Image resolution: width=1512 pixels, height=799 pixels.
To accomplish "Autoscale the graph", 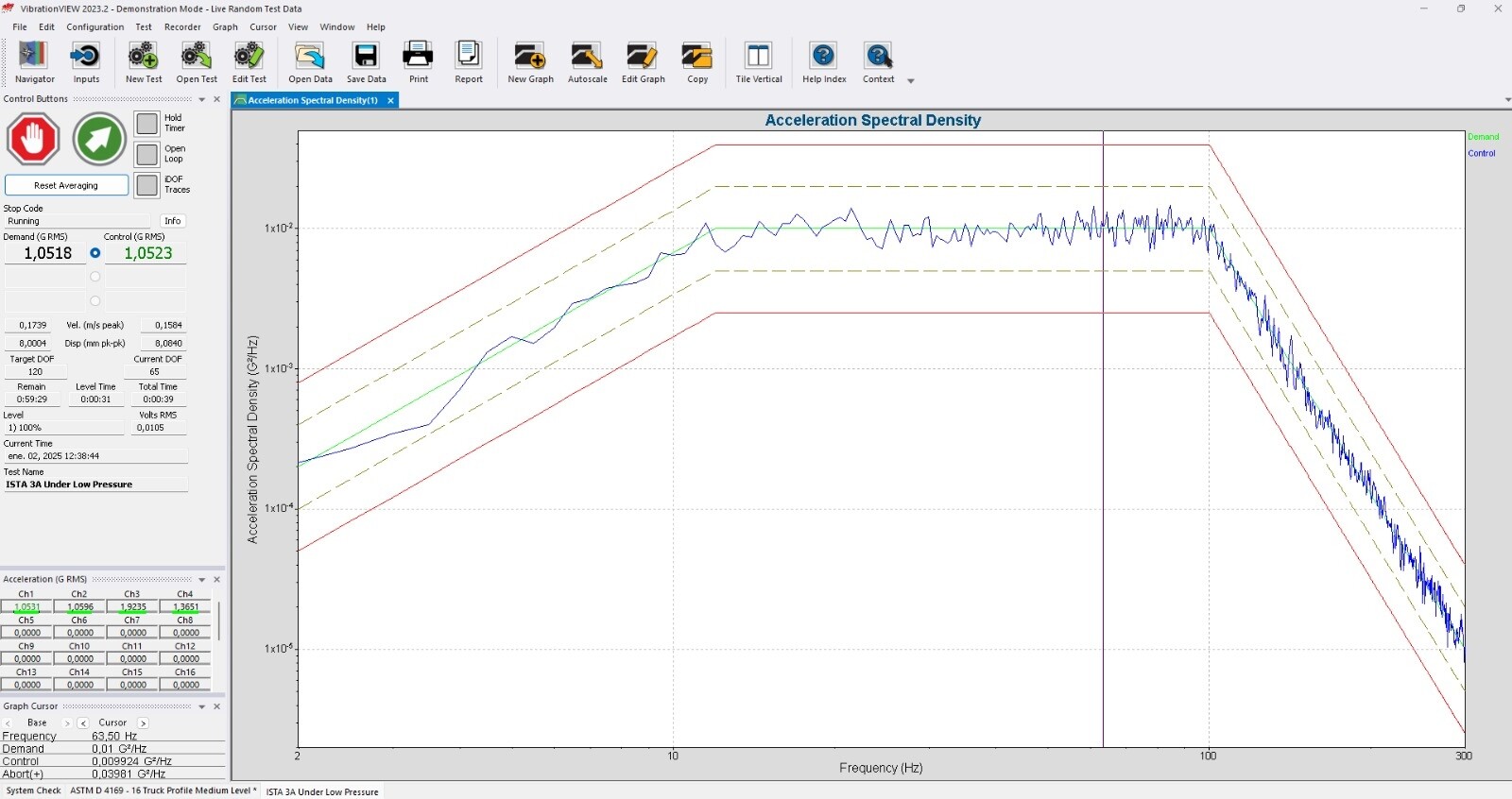I will (587, 63).
